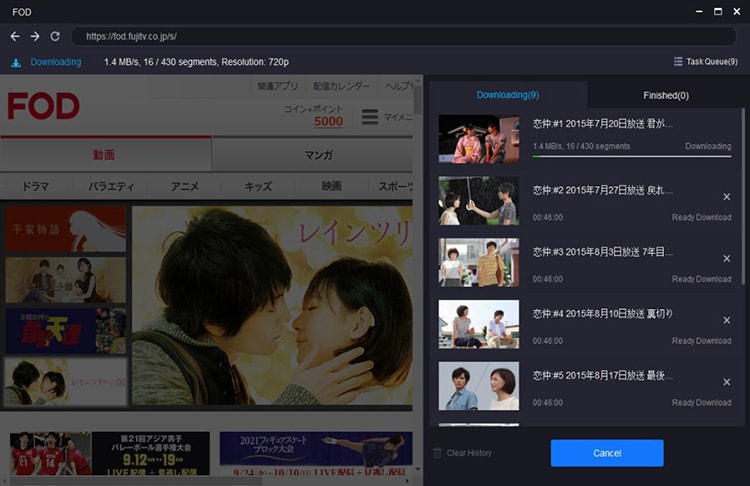The image size is (750, 486).
Task: Remove episode #5 from the download queue
Action: [727, 382]
